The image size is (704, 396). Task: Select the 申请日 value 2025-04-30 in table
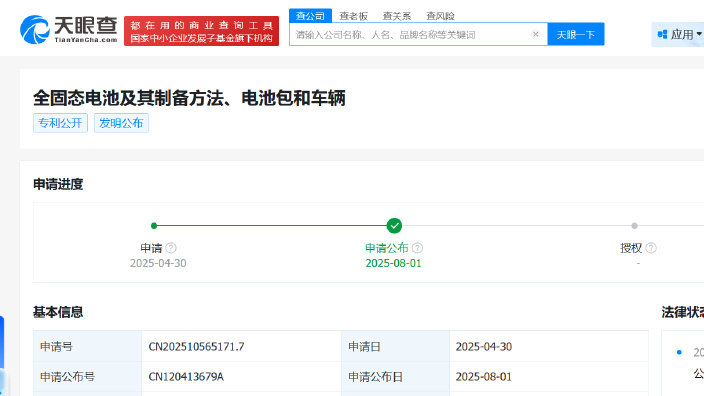484,347
